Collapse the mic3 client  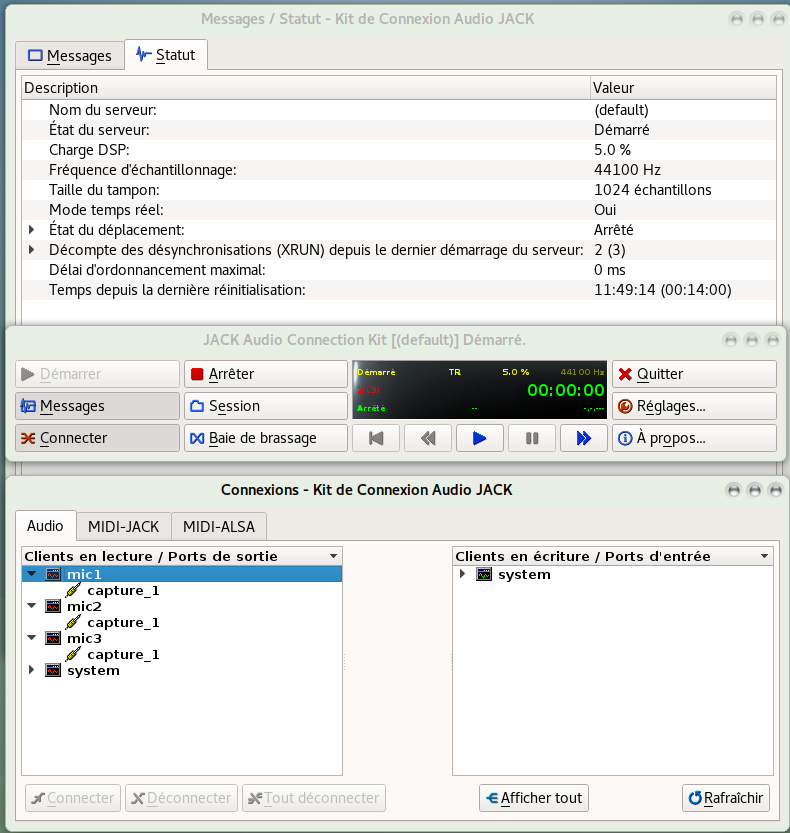coord(32,638)
